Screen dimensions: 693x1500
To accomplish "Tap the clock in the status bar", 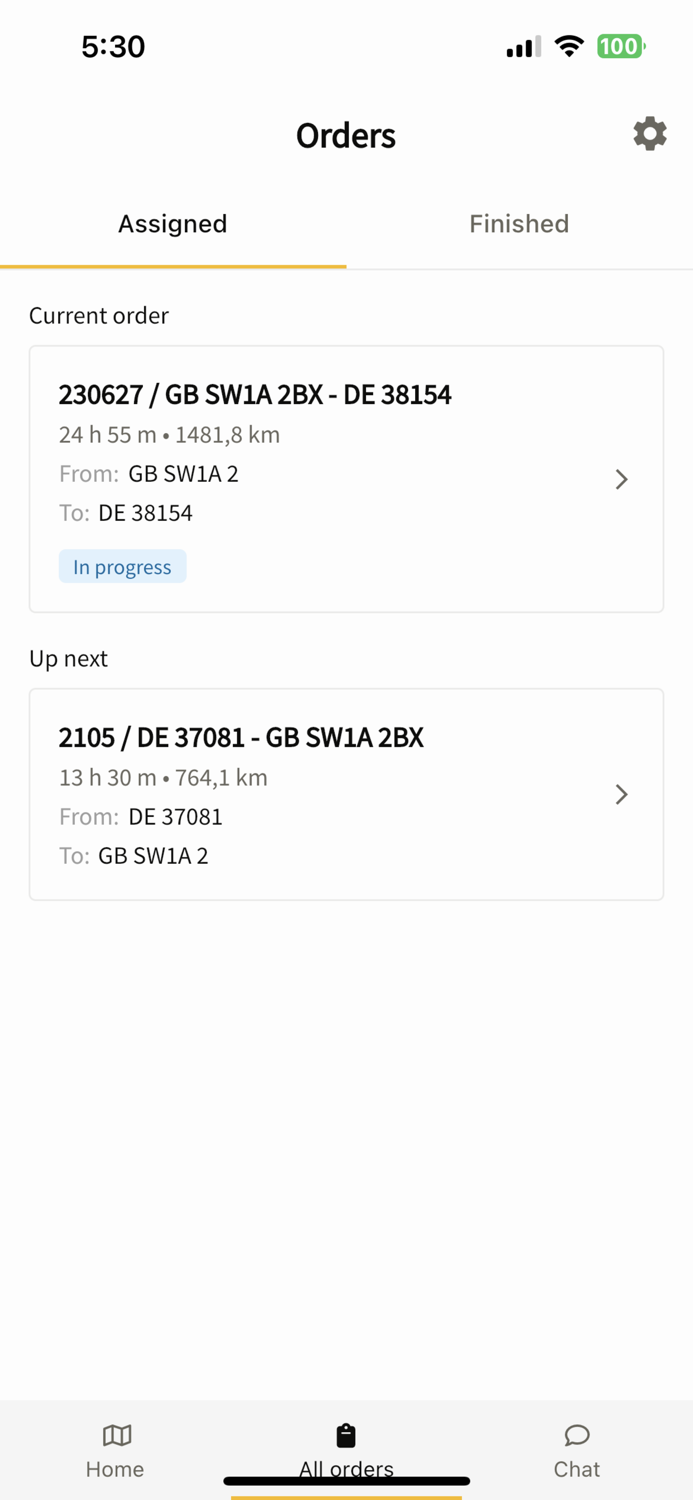I will [x=113, y=46].
